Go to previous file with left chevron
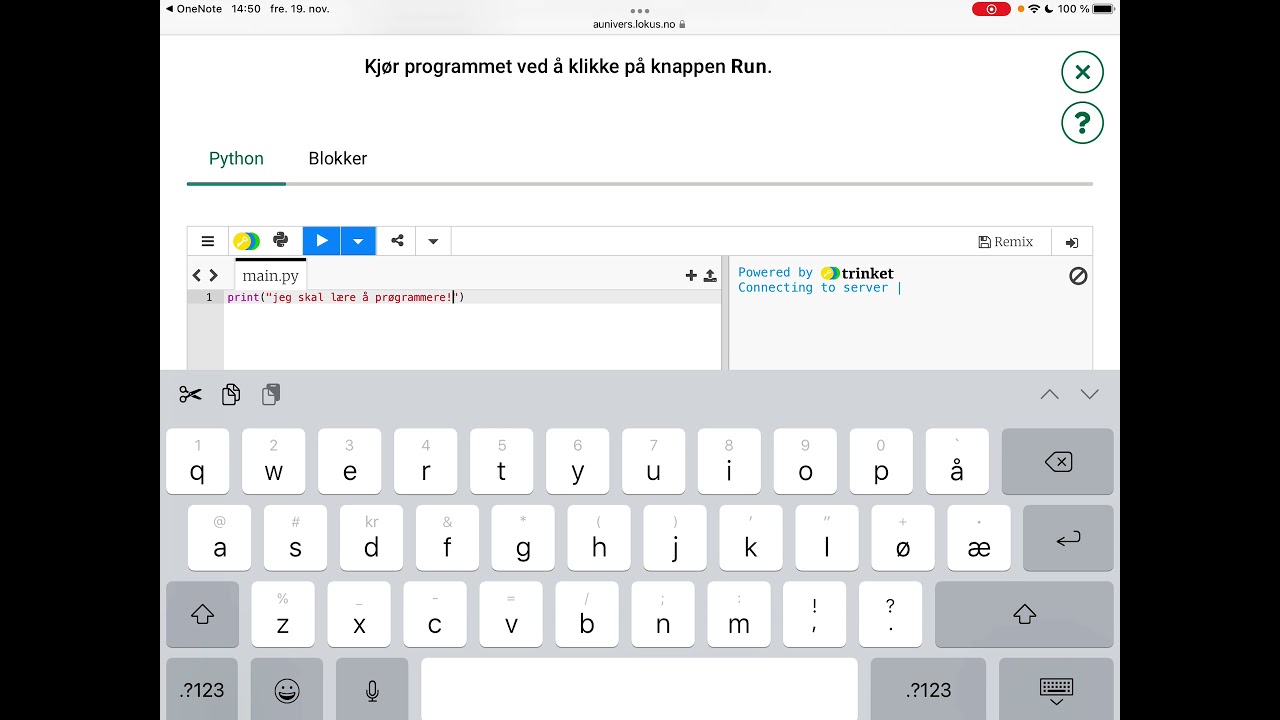This screenshot has width=1280, height=720. coord(197,275)
